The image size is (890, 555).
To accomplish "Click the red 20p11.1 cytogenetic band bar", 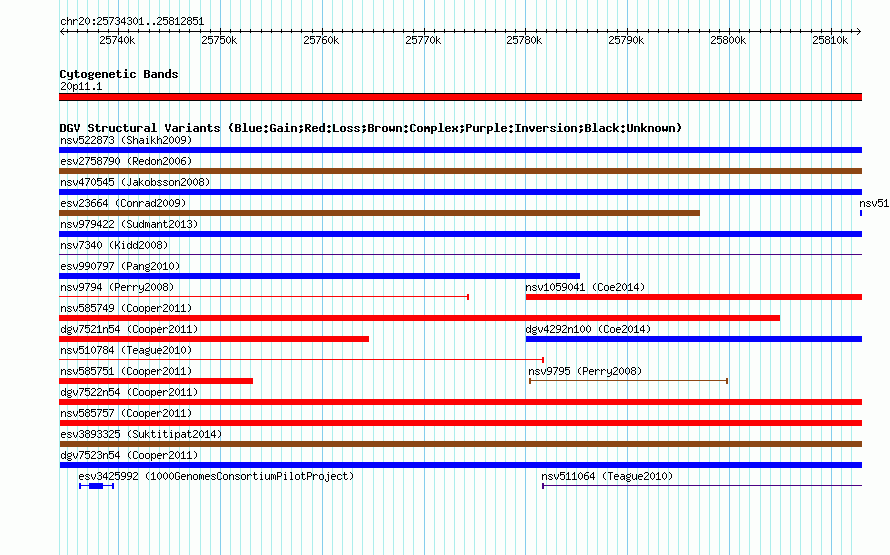I will [x=460, y=97].
